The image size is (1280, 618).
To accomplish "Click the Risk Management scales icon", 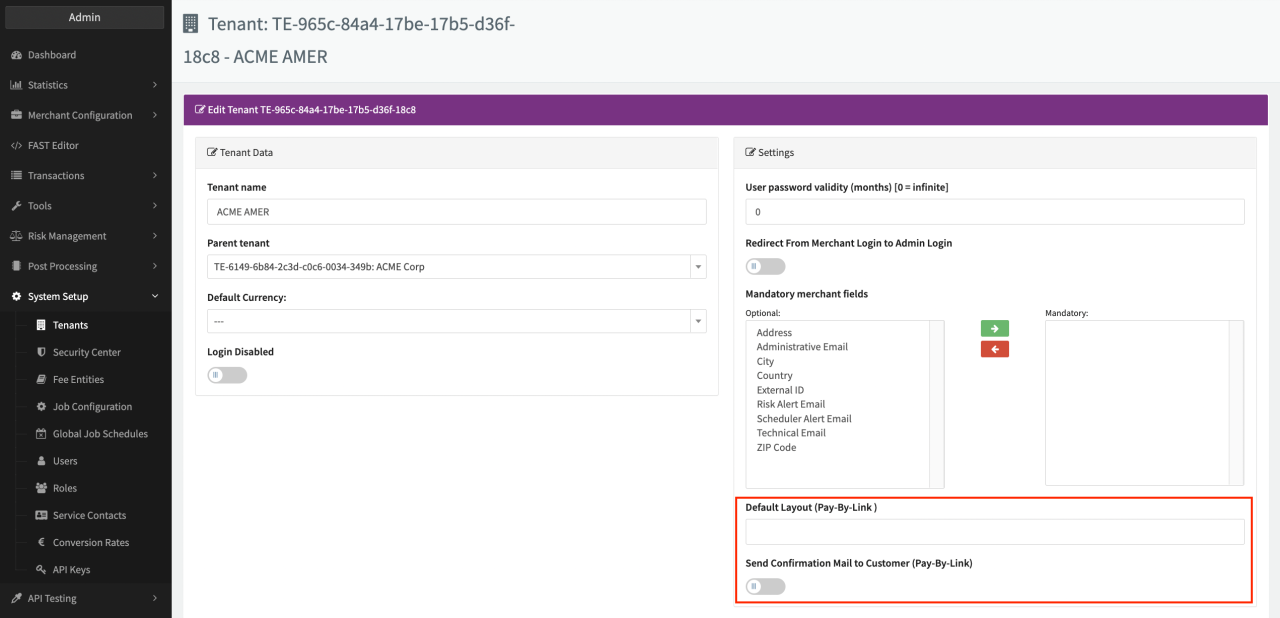I will (17, 236).
